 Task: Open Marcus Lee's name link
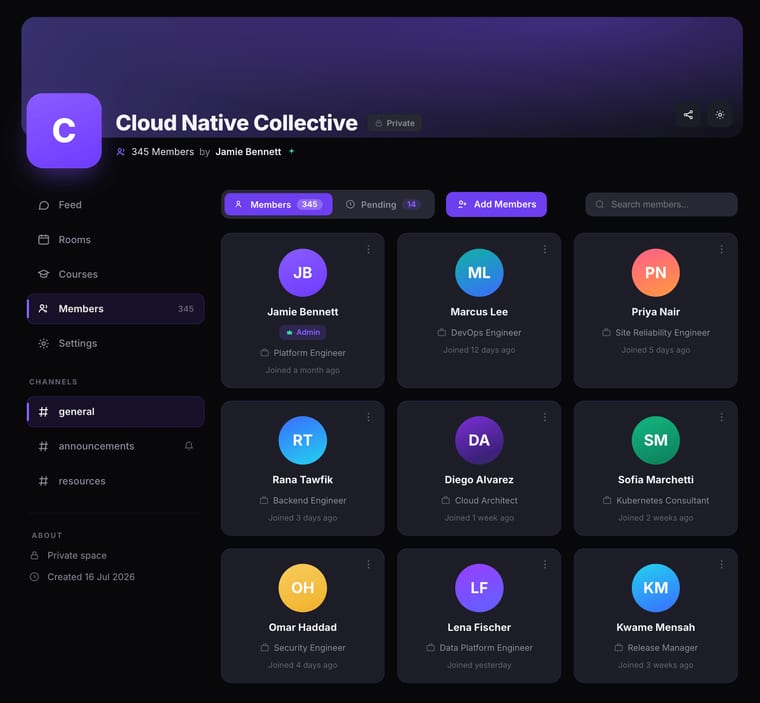pos(479,312)
